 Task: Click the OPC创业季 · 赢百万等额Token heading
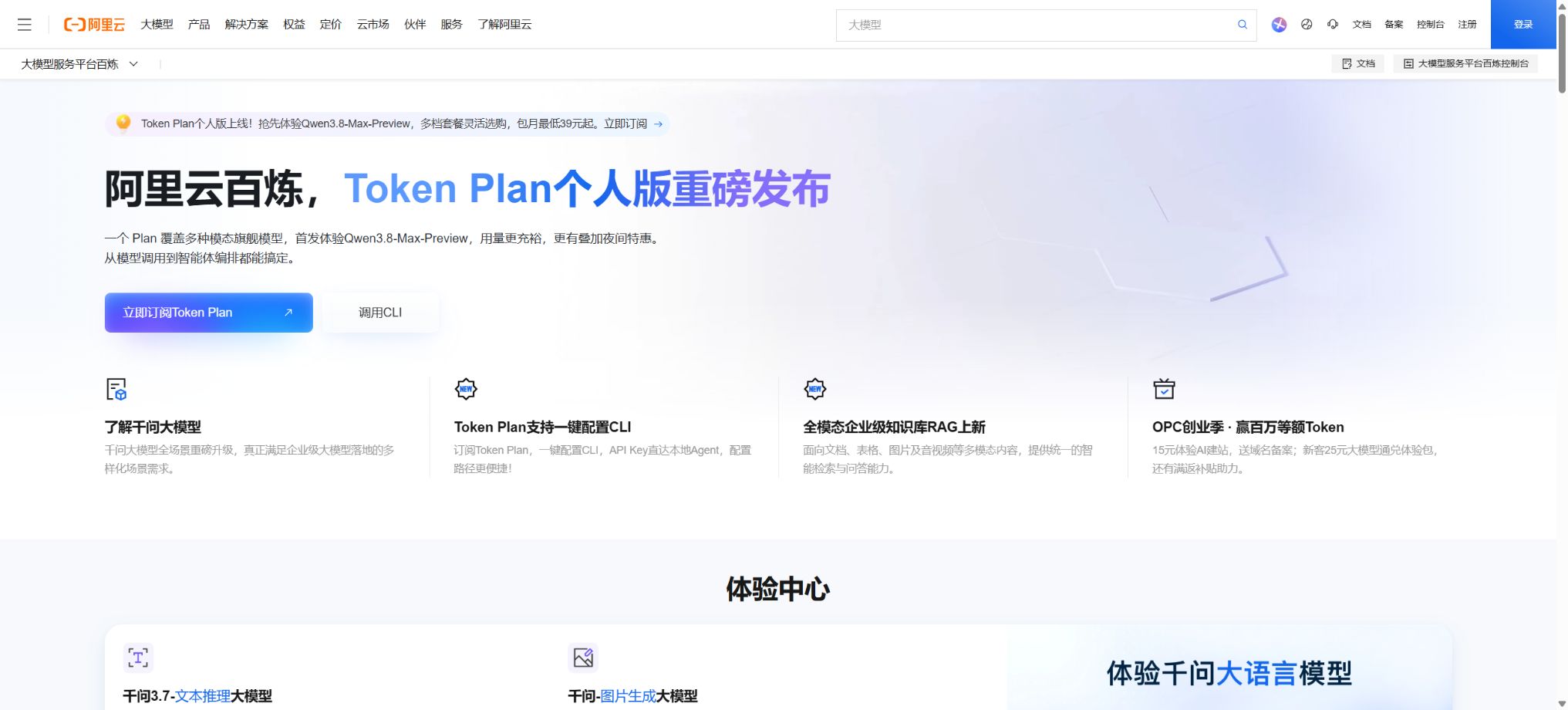pos(1248,427)
